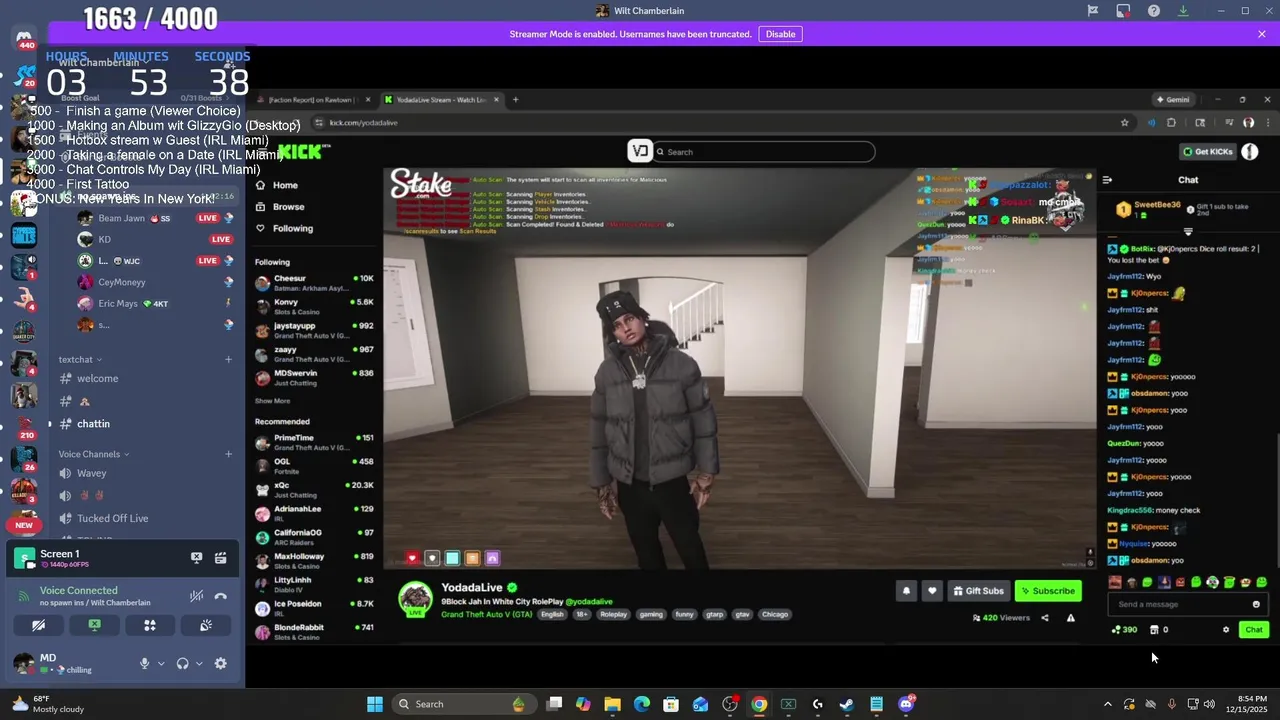Open the channel points 390 balance
The width and height of the screenshot is (1280, 720).
pyautogui.click(x=1124, y=630)
